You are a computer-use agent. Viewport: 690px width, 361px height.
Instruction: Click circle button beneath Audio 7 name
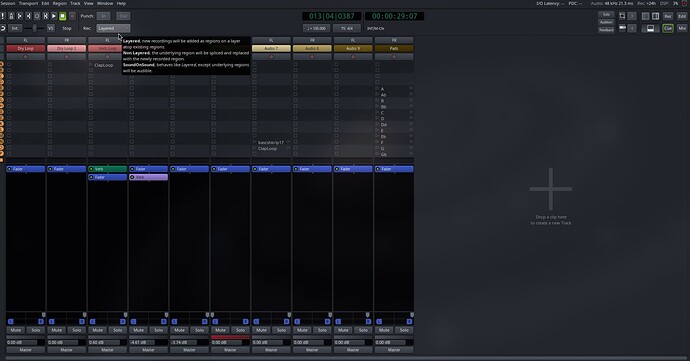click(271, 57)
